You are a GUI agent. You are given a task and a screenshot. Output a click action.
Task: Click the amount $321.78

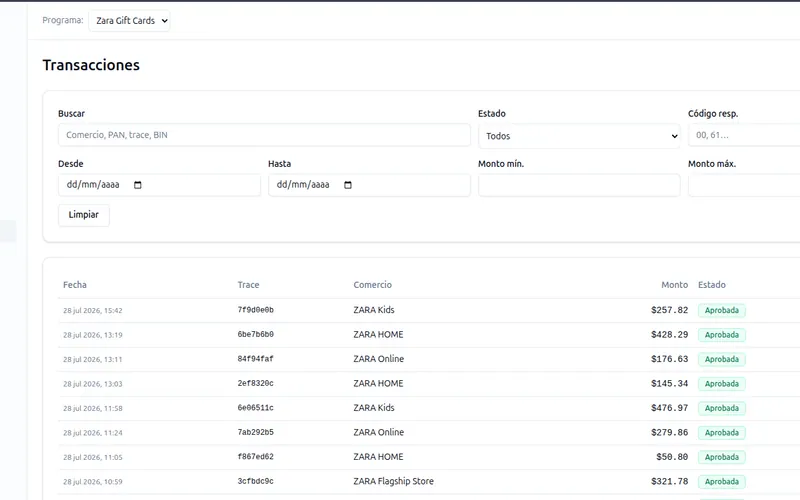tap(669, 481)
